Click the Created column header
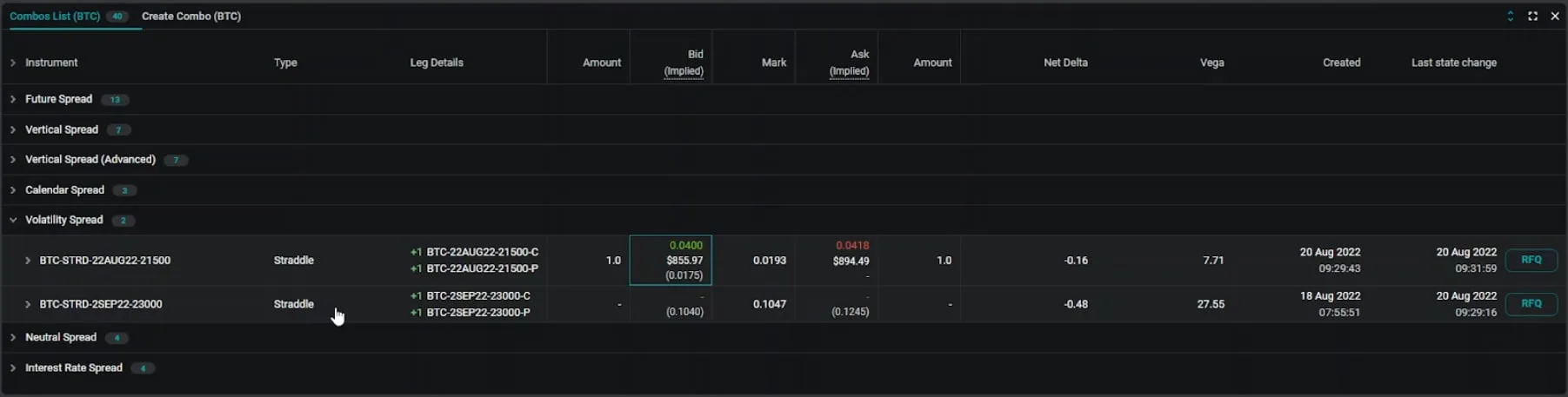1568x397 pixels. click(1342, 63)
